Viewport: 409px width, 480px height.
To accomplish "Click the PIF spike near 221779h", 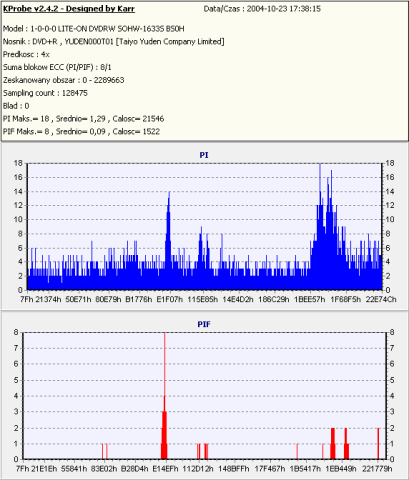I will tap(378, 444).
